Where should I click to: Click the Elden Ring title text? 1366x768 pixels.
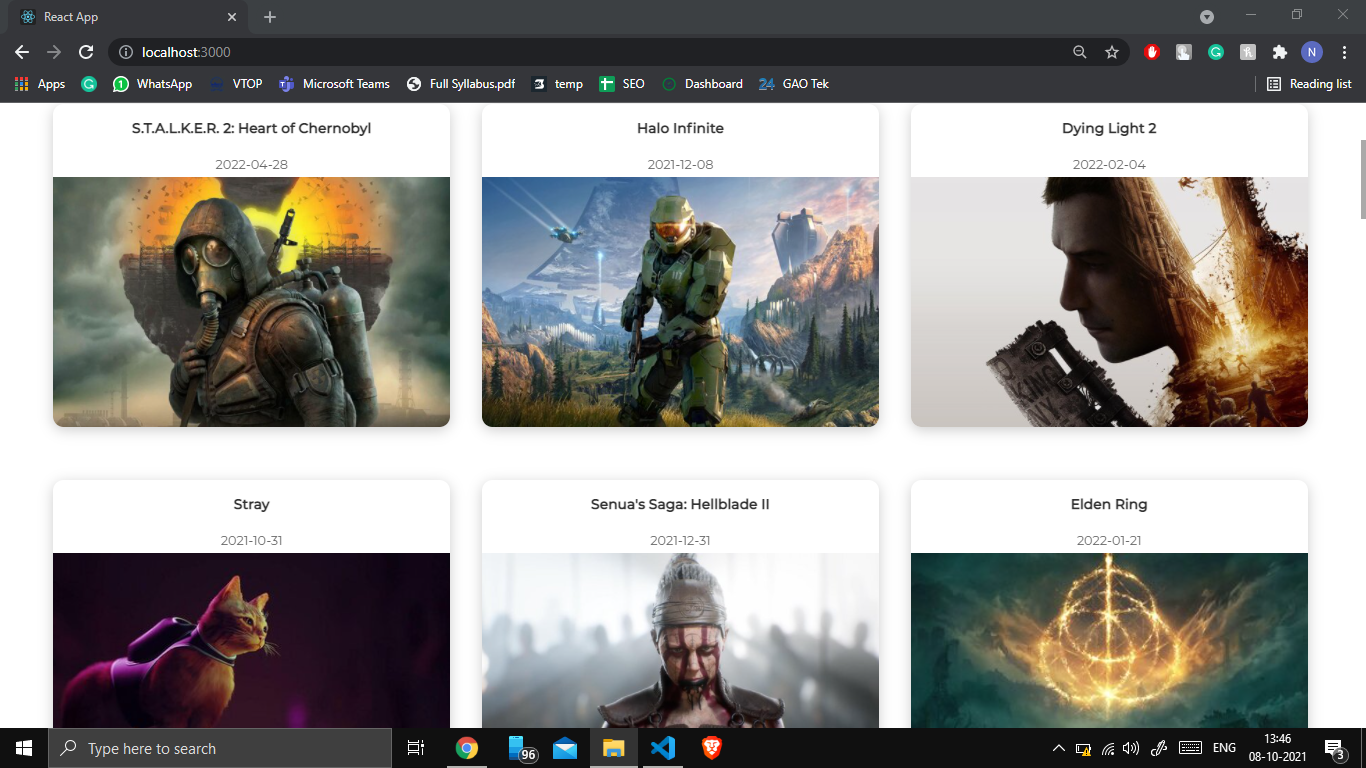(1109, 504)
